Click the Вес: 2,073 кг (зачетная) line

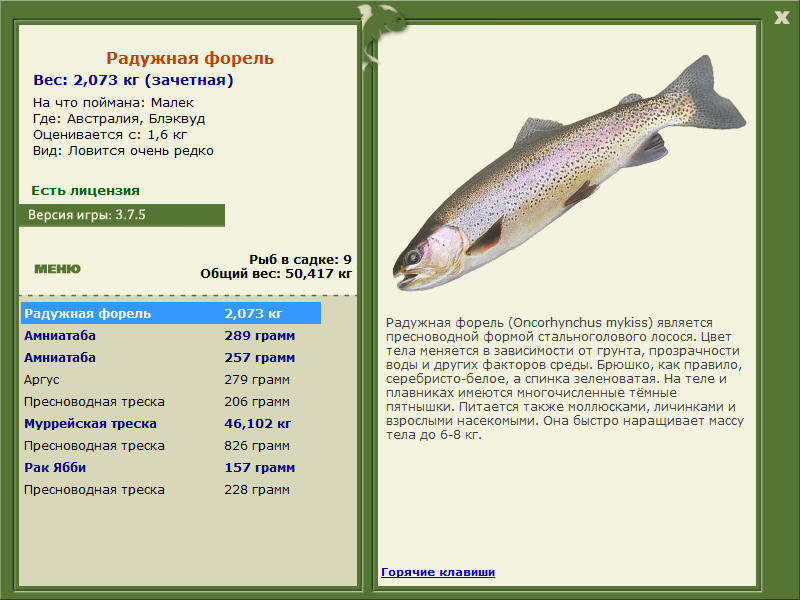click(x=133, y=80)
